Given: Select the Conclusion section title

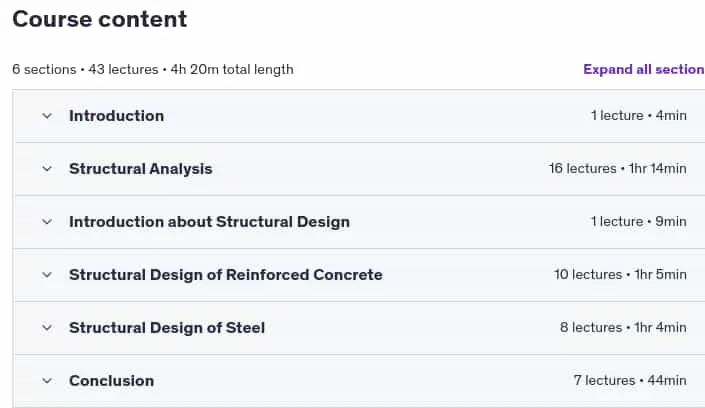Looking at the screenshot, I should click(112, 381).
